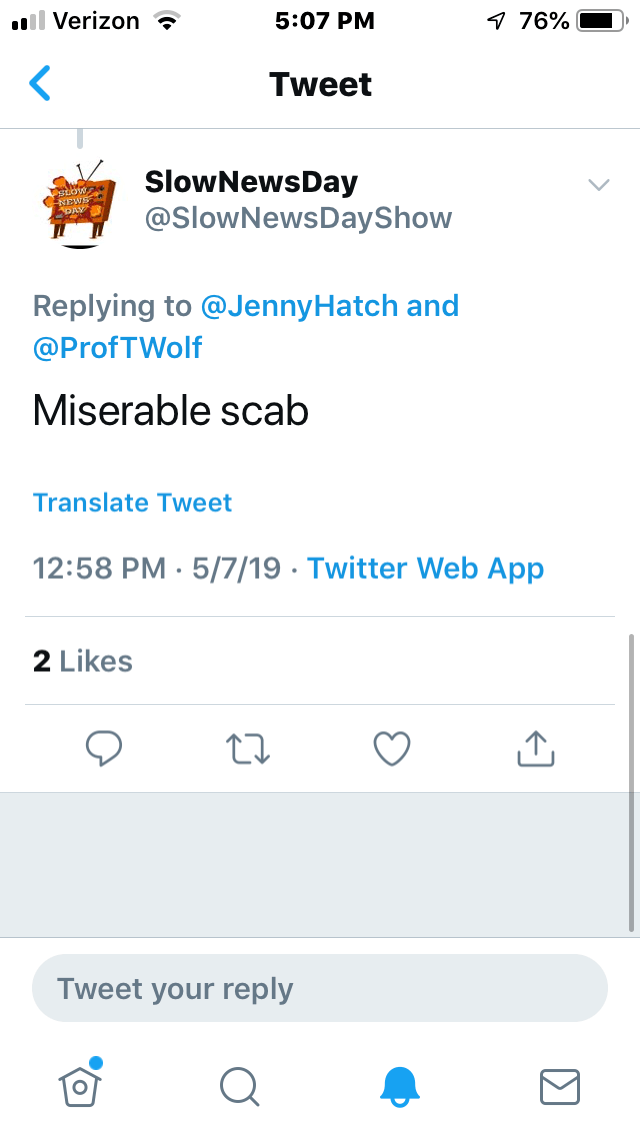This screenshot has height=1136, width=640.
Task: Tap the @ProfTWolf mention link
Action: (x=118, y=348)
